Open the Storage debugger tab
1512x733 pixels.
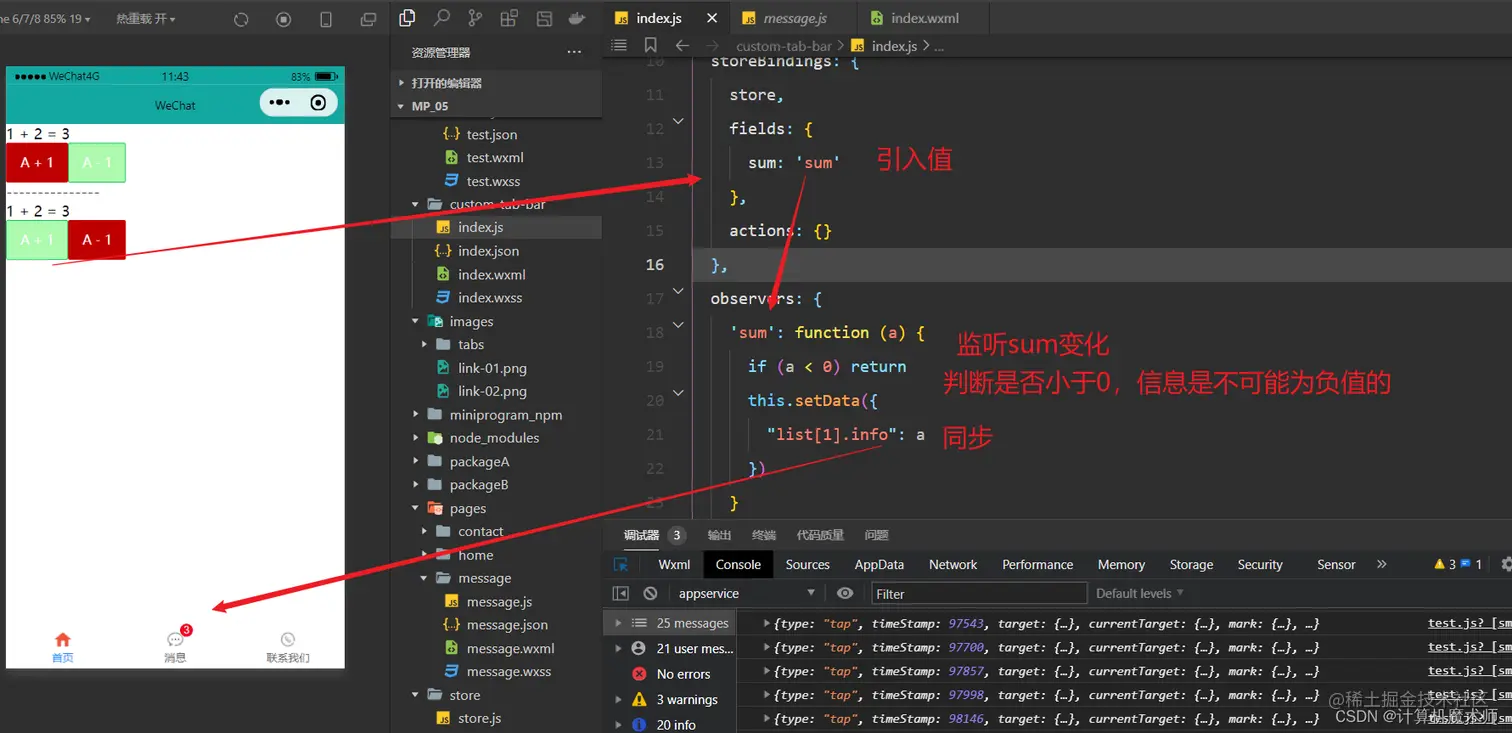1191,565
